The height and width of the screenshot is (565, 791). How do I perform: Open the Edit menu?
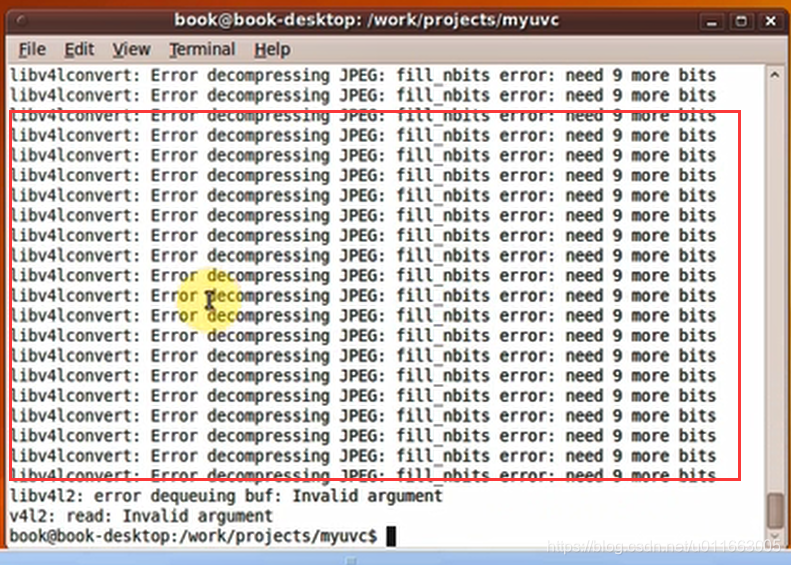(79, 49)
